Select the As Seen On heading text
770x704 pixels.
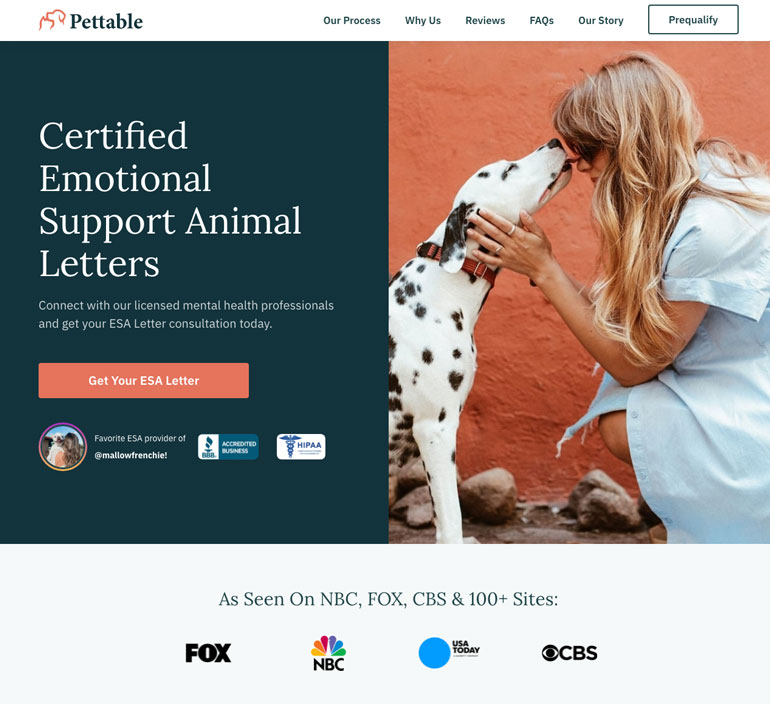pyautogui.click(x=388, y=599)
